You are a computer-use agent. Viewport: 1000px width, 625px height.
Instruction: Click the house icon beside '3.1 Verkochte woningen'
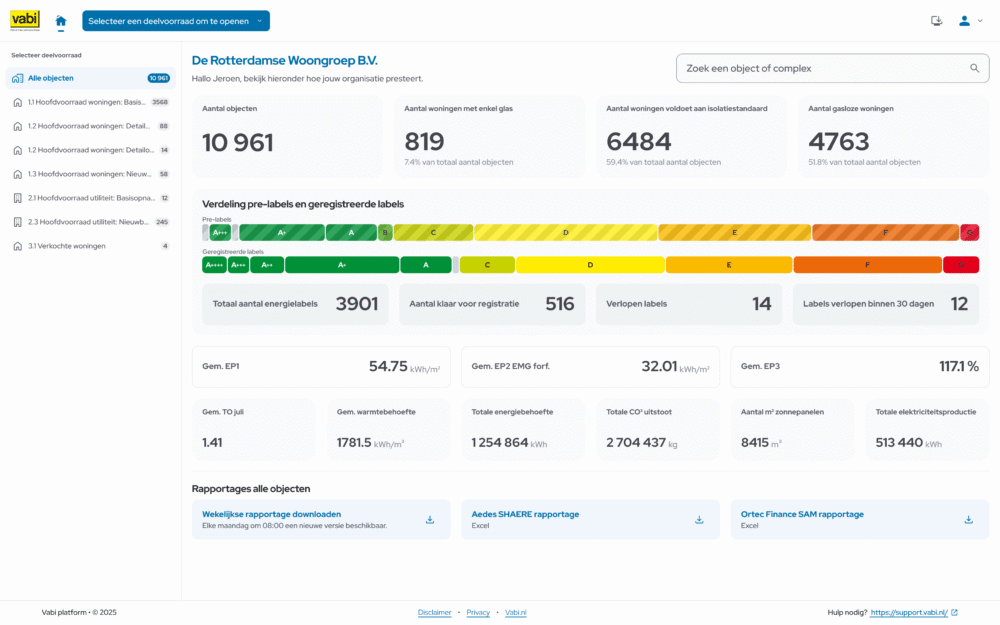coord(17,246)
